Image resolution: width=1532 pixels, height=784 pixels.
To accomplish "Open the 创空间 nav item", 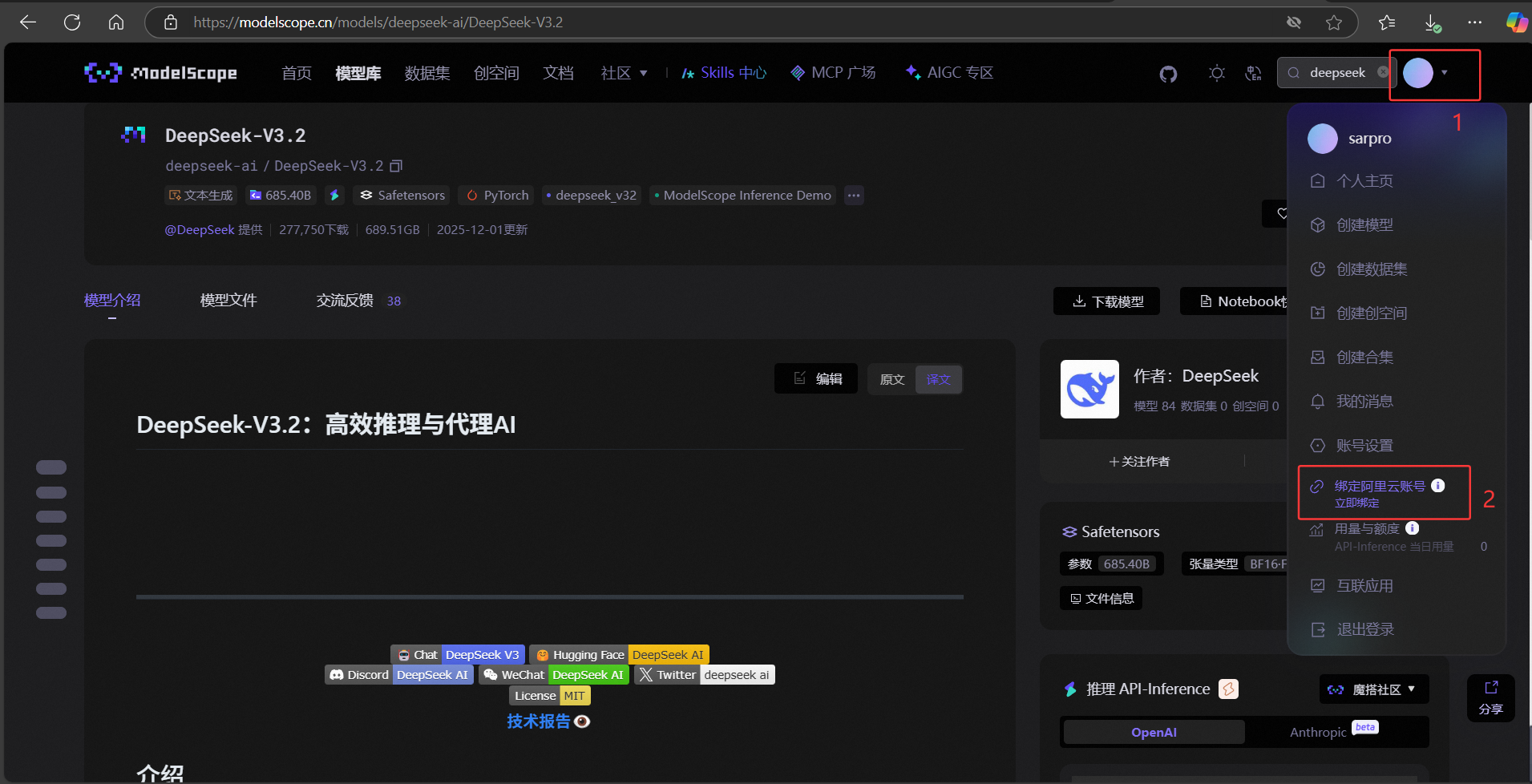I will (496, 73).
